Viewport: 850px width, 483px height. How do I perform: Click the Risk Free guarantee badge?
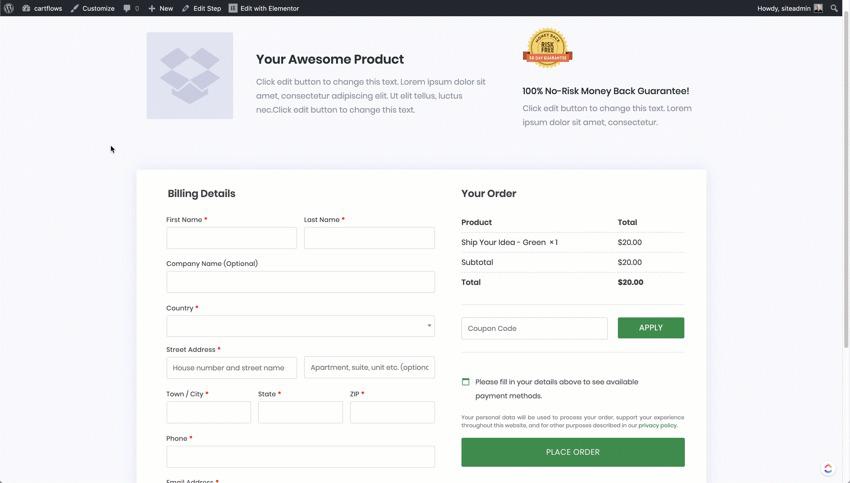point(547,48)
